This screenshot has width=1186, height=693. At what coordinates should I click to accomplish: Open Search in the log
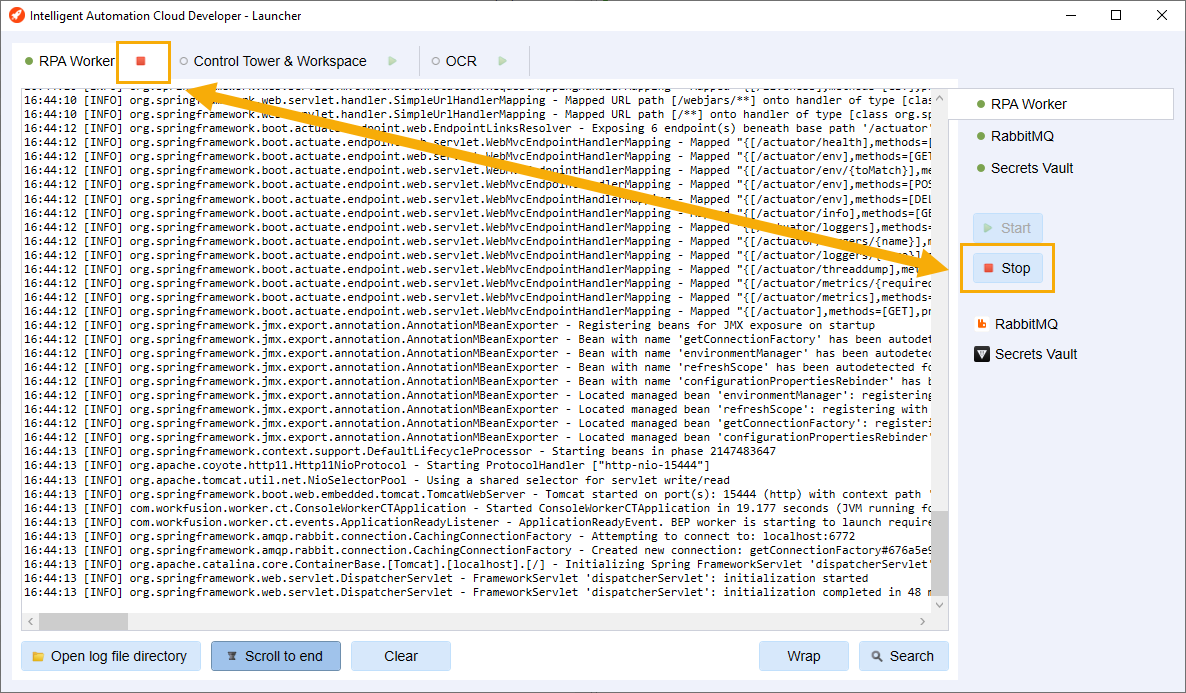click(x=903, y=656)
